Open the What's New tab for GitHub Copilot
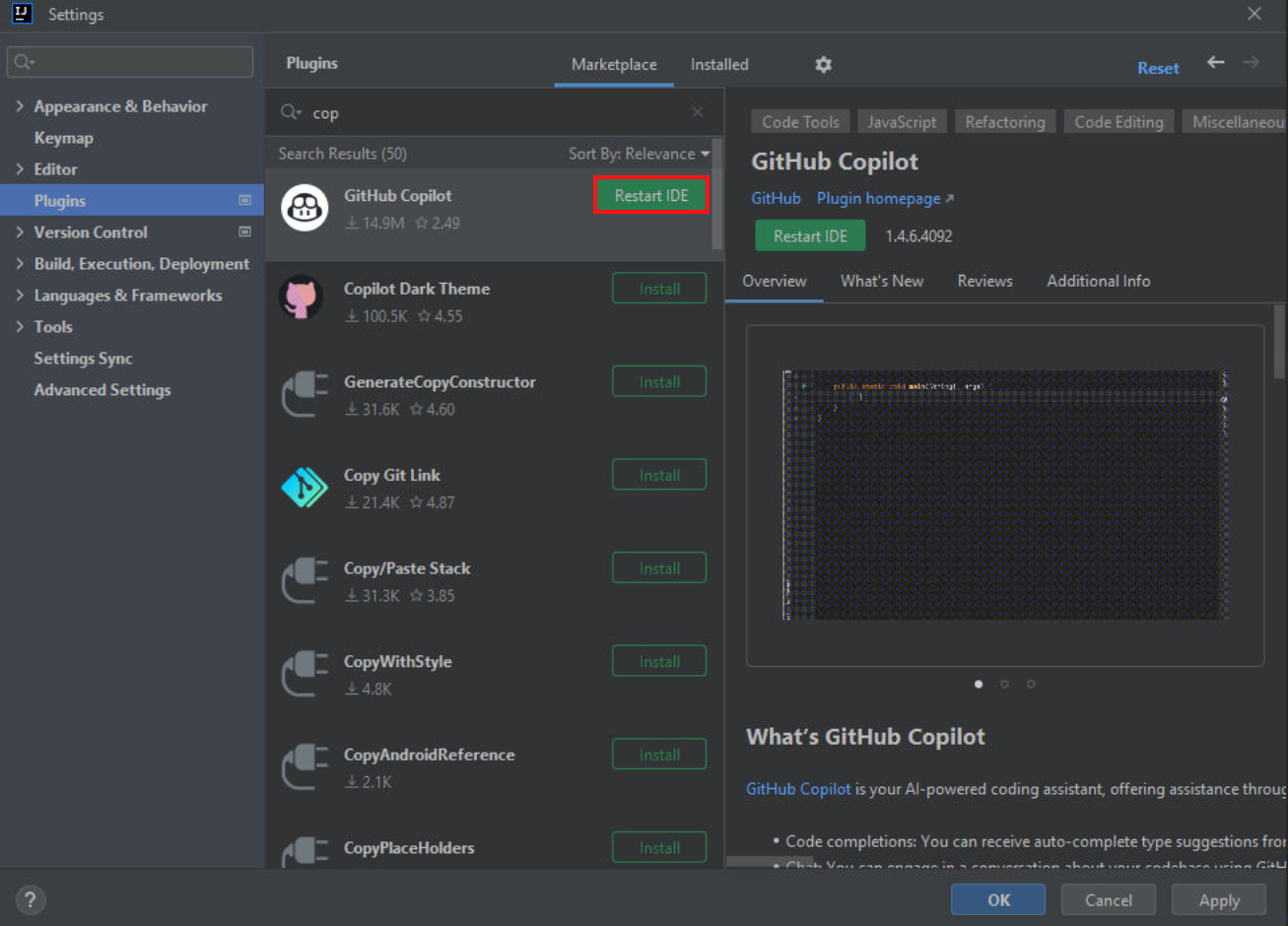The image size is (1288, 926). (x=881, y=281)
